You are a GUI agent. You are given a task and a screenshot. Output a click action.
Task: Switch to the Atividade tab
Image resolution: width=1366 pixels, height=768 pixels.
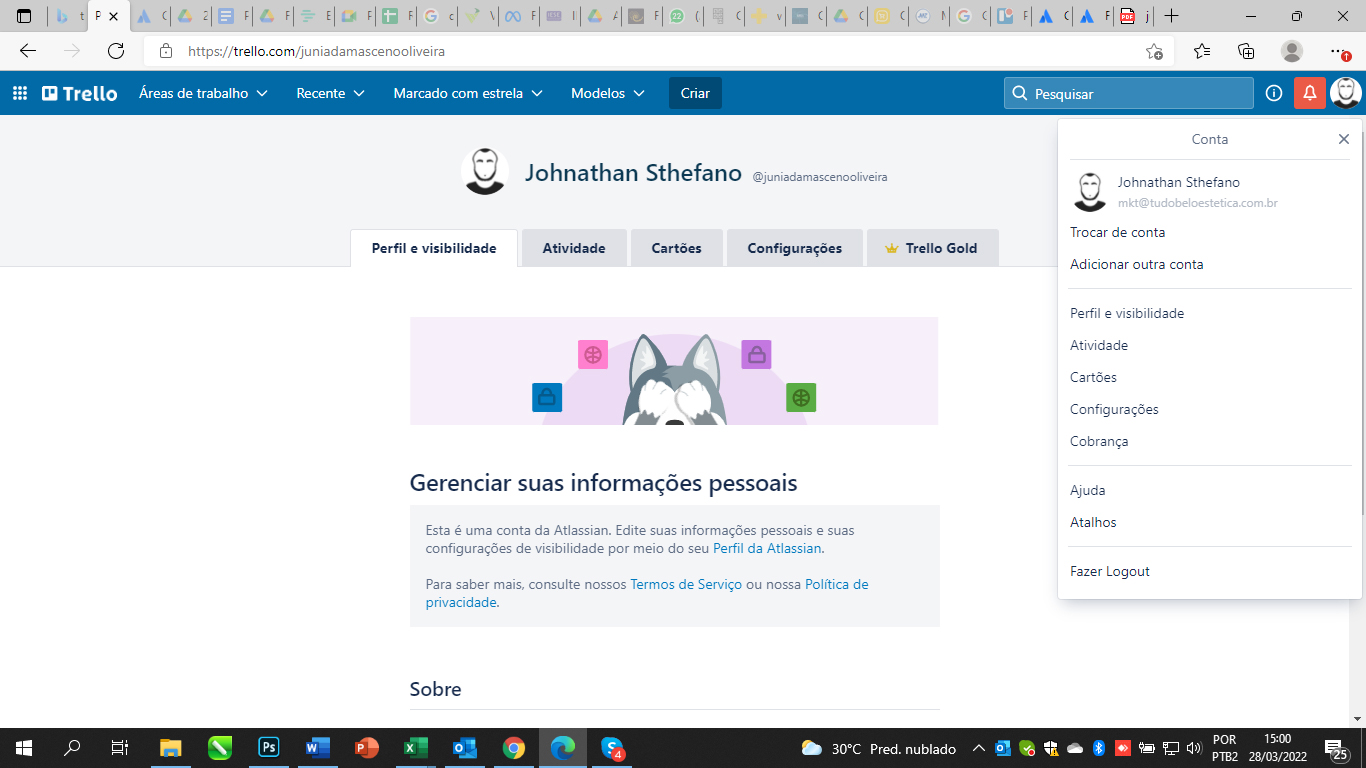[574, 248]
